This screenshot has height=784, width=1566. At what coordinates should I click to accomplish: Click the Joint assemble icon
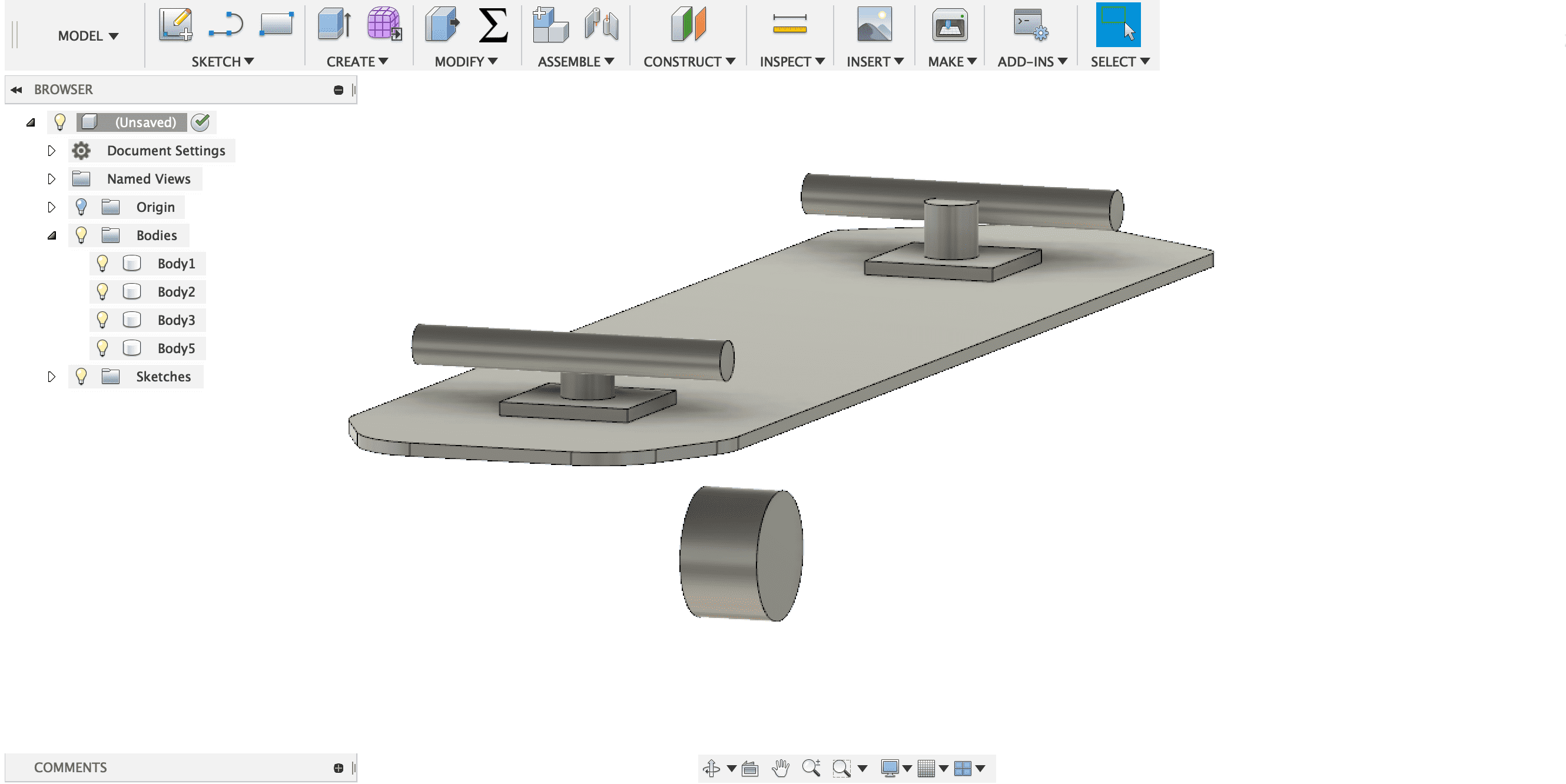tap(601, 24)
